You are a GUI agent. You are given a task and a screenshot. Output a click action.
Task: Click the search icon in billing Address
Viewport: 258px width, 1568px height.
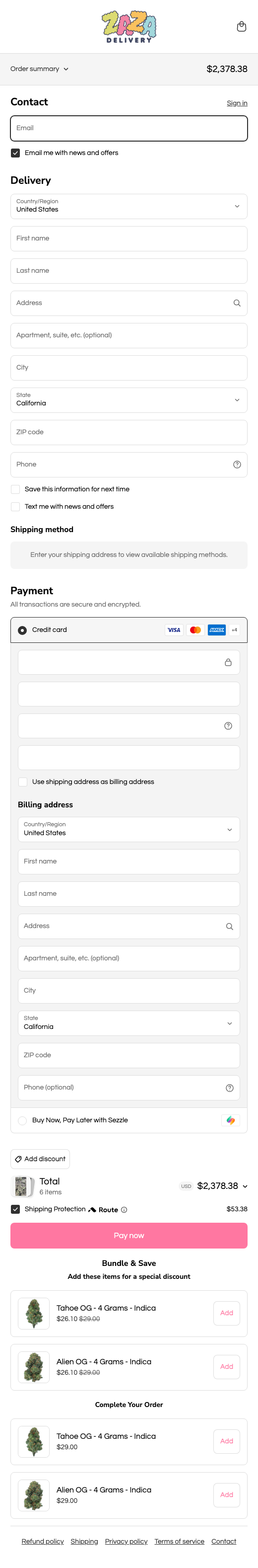coord(229,927)
